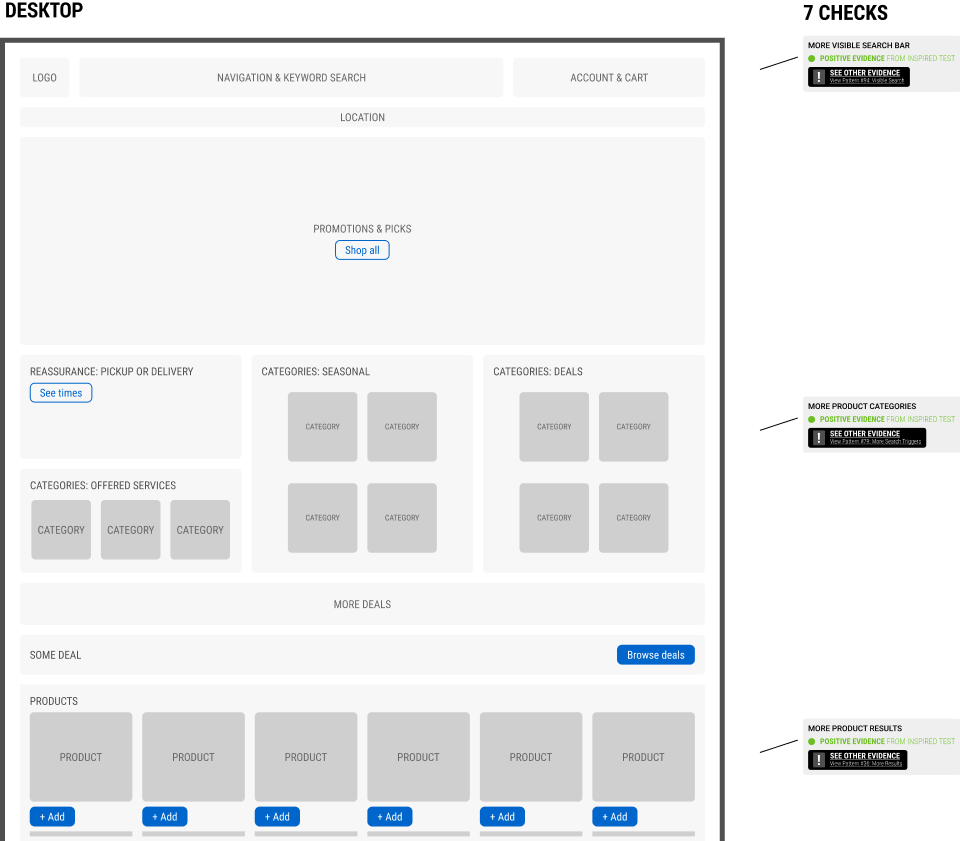Open the Account & Cart section

608,78
